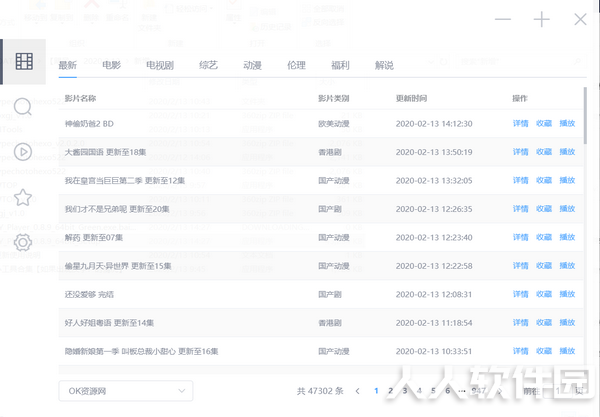The image size is (600, 417).
Task: Go to page 3
Action: point(405,391)
